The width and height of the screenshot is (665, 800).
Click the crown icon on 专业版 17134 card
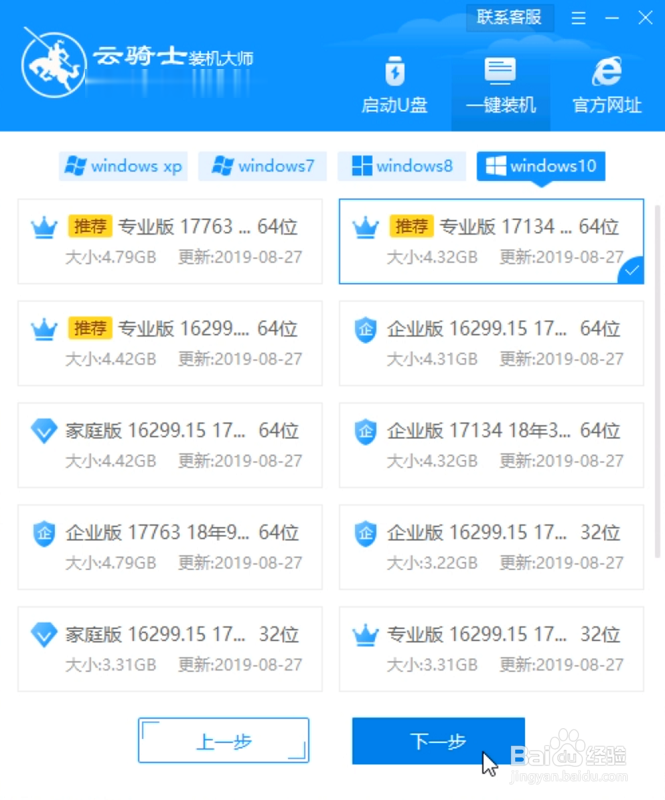(365, 227)
